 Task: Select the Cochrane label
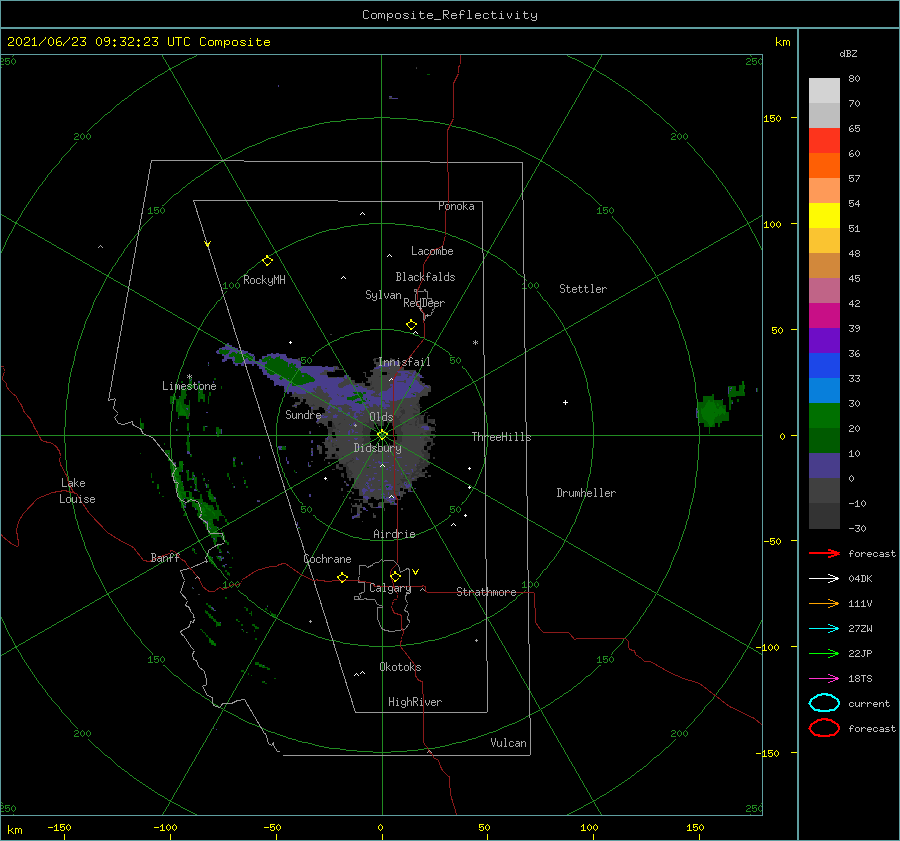[x=327, y=559]
